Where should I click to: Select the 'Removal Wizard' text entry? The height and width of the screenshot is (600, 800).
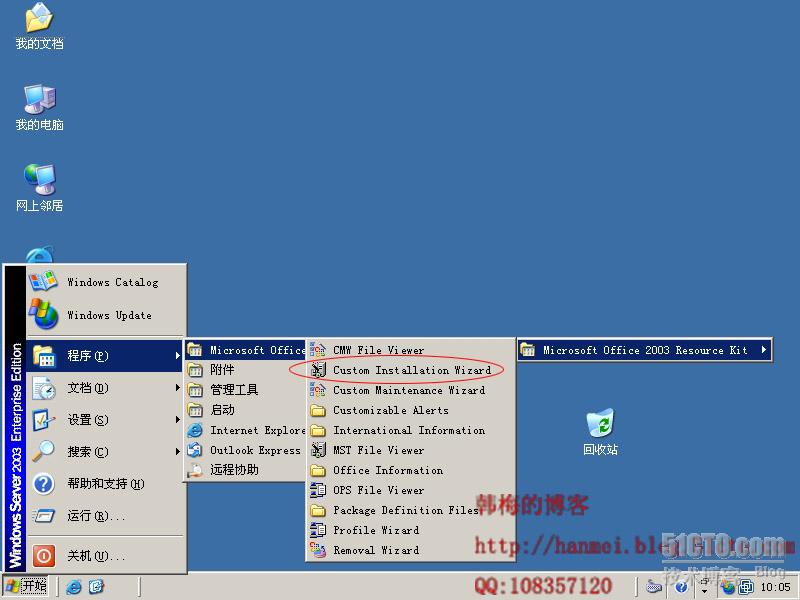click(376, 550)
